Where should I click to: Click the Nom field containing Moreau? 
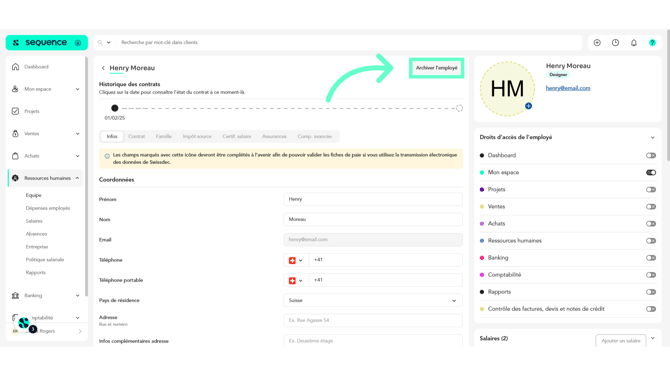point(373,219)
